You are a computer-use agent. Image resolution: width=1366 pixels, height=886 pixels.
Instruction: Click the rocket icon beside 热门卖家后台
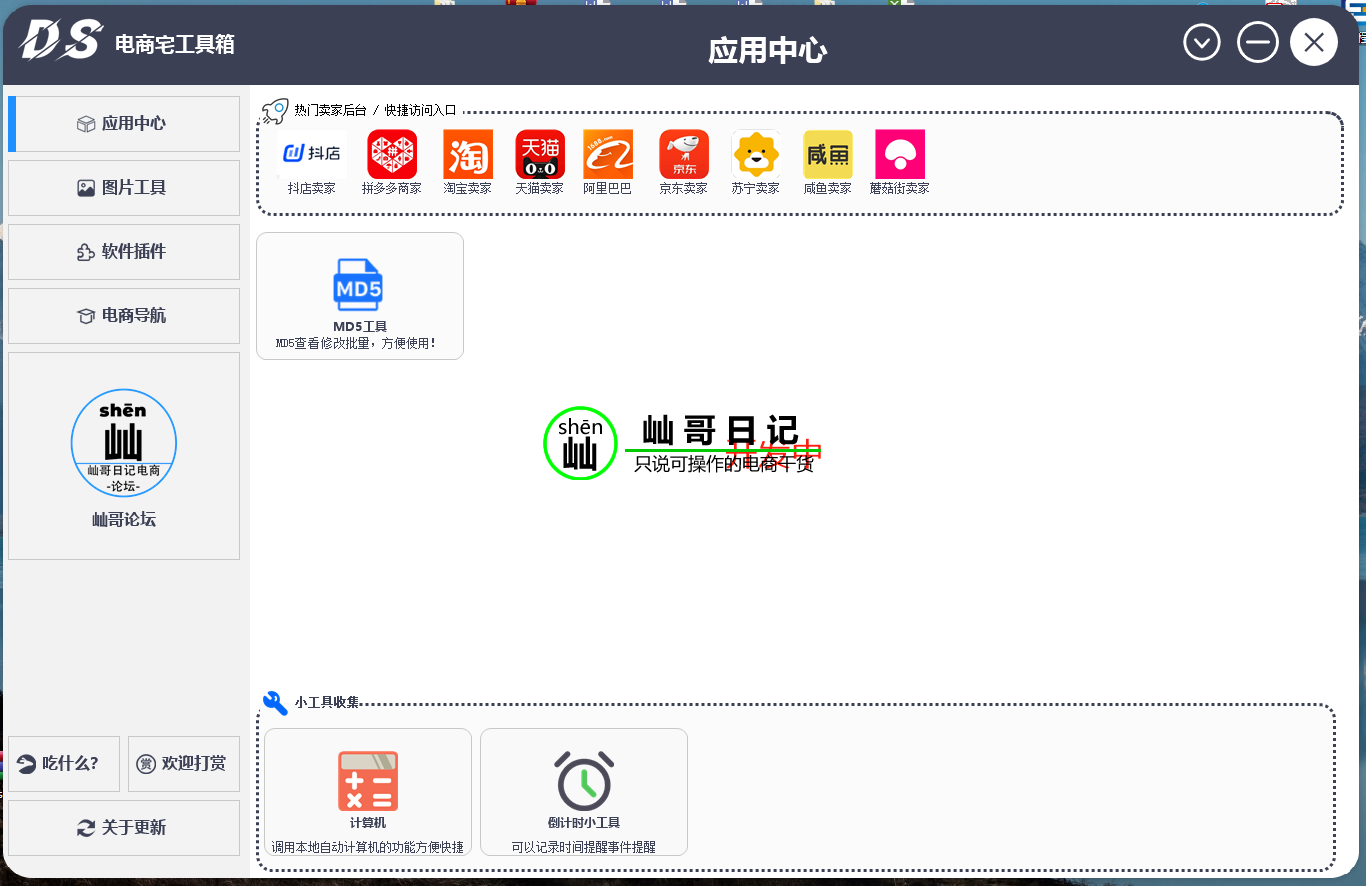[276, 111]
